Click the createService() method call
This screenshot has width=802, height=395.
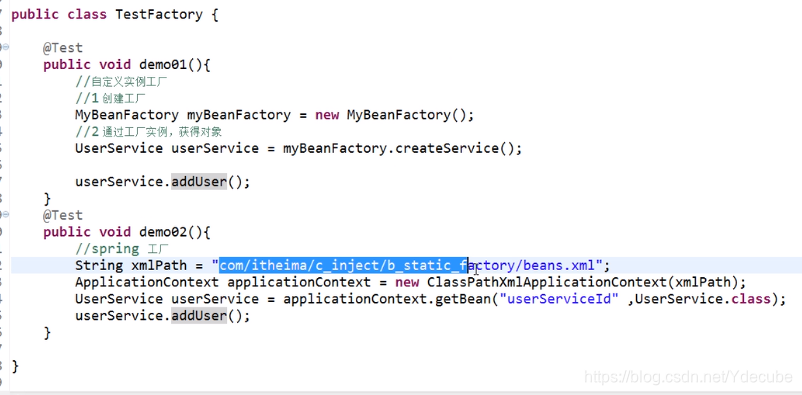(458, 148)
